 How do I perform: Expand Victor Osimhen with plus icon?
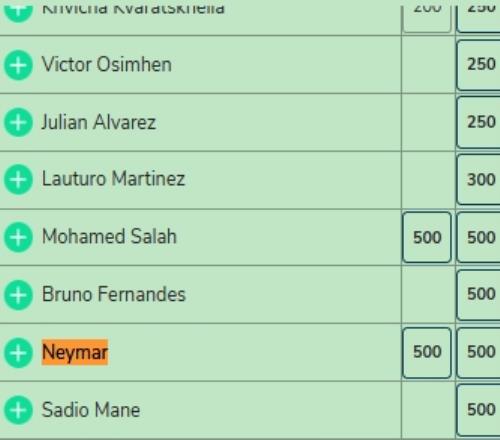click(18, 65)
